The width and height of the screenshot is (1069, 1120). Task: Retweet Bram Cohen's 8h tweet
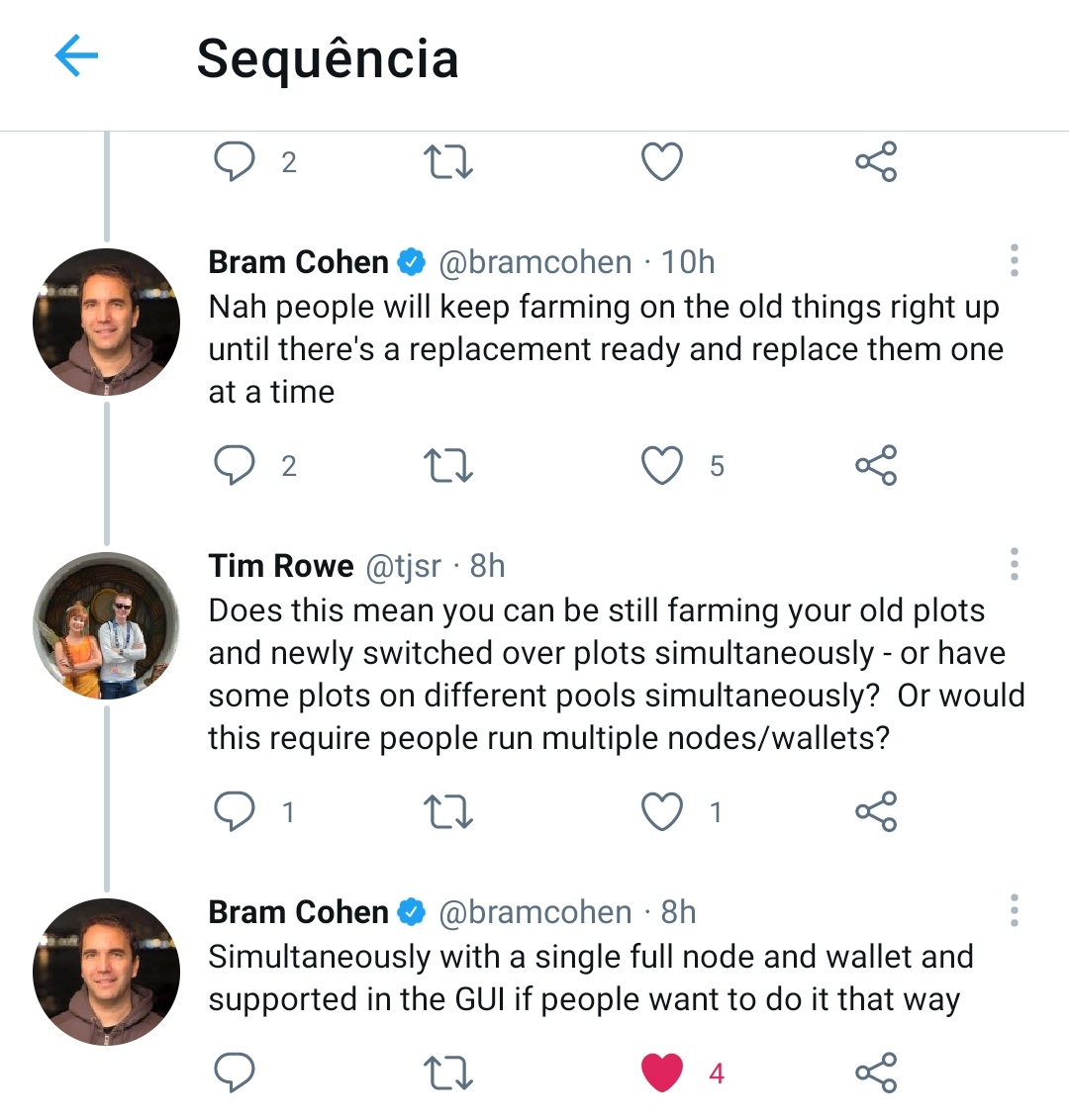[447, 1073]
